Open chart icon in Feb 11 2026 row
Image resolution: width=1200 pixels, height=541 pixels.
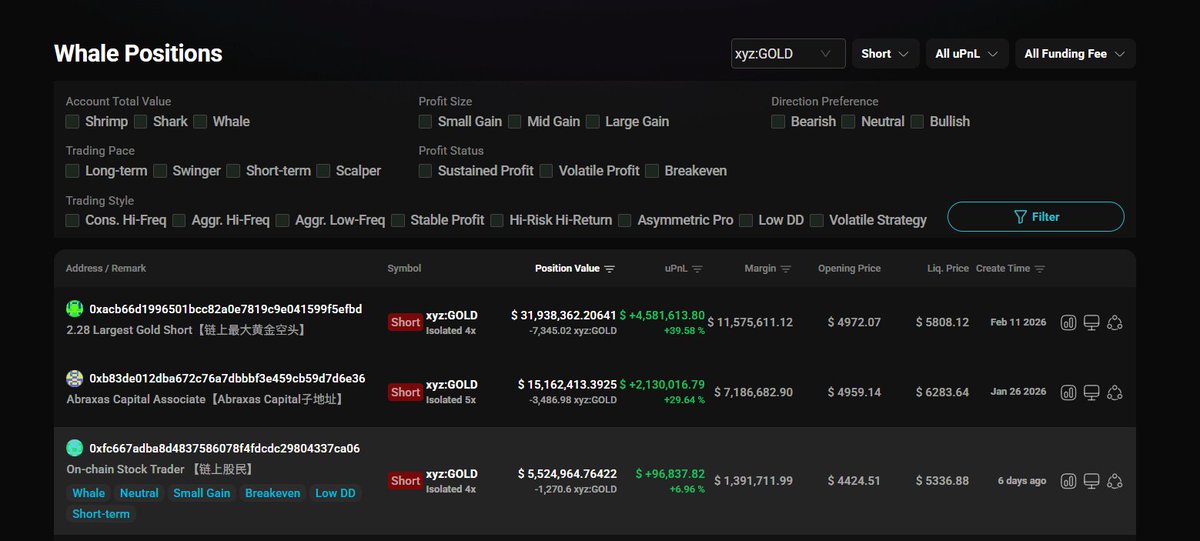tap(1068, 323)
